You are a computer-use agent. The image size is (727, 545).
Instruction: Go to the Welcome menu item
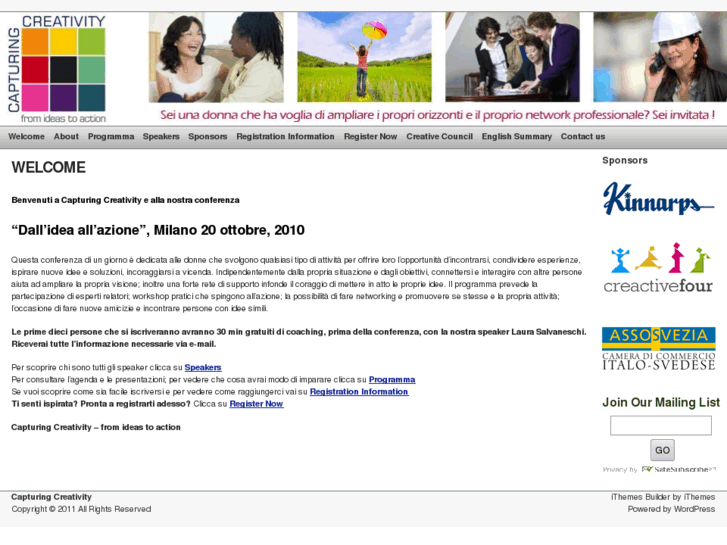coord(26,137)
